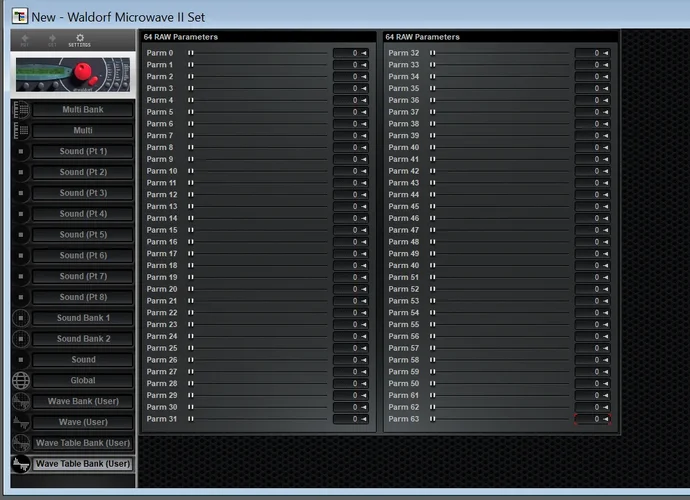Click the Parm 21 label
Image resolution: width=690 pixels, height=500 pixels.
coord(161,301)
